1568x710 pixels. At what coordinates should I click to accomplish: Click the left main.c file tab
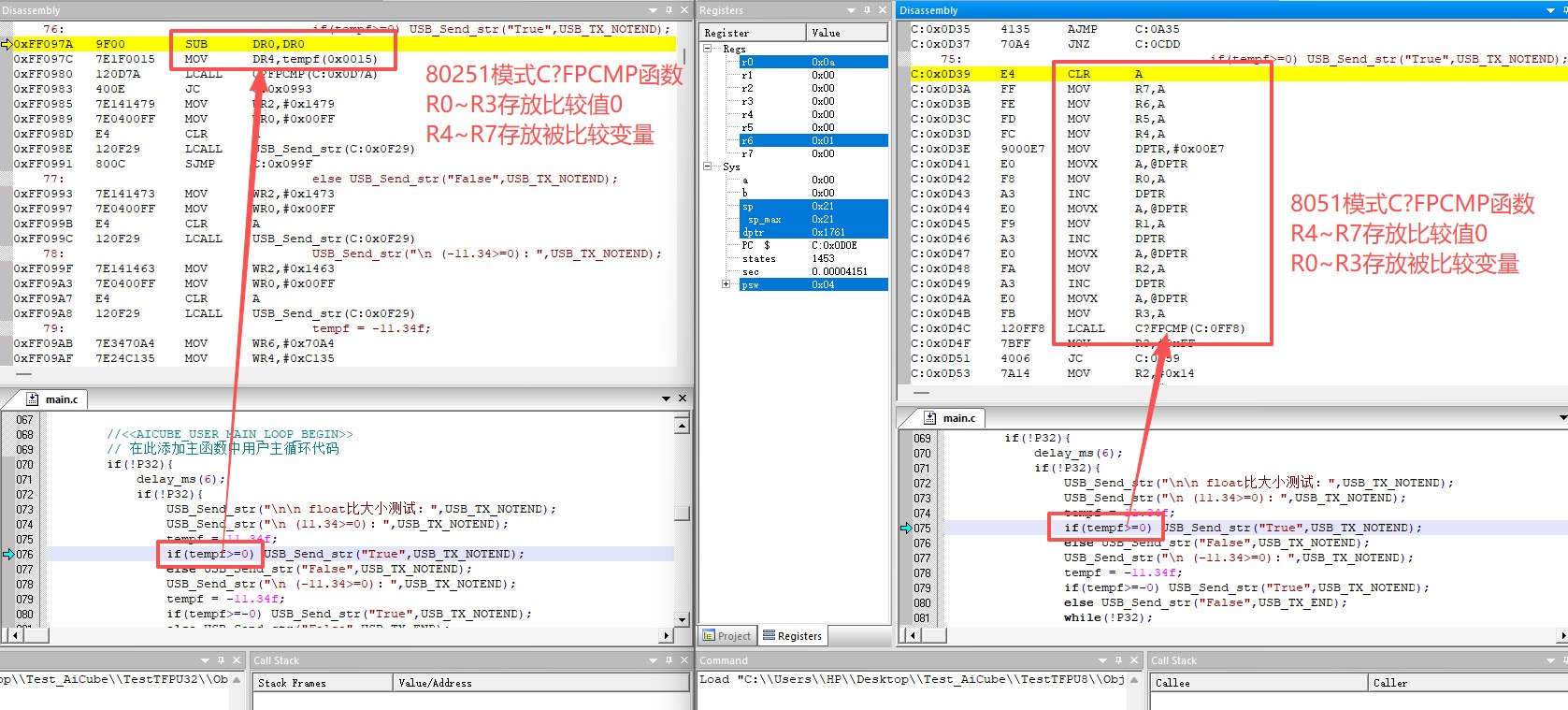pos(62,399)
